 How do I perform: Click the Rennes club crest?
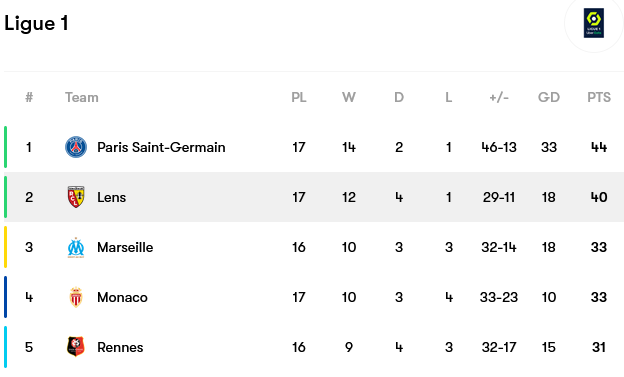(x=76, y=347)
